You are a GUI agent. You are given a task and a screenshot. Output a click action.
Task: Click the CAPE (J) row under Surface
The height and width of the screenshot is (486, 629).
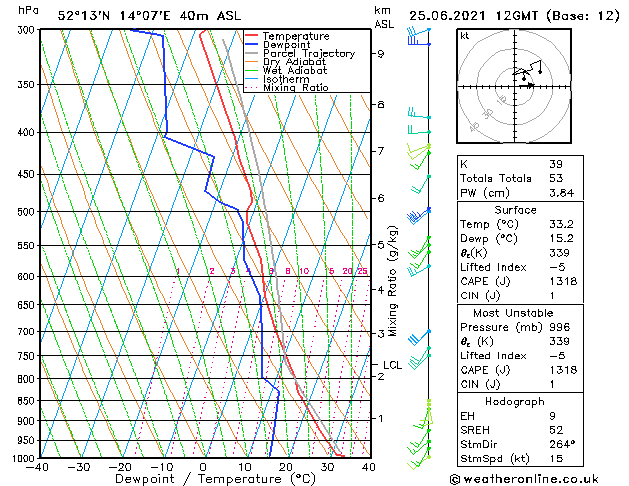click(x=520, y=281)
